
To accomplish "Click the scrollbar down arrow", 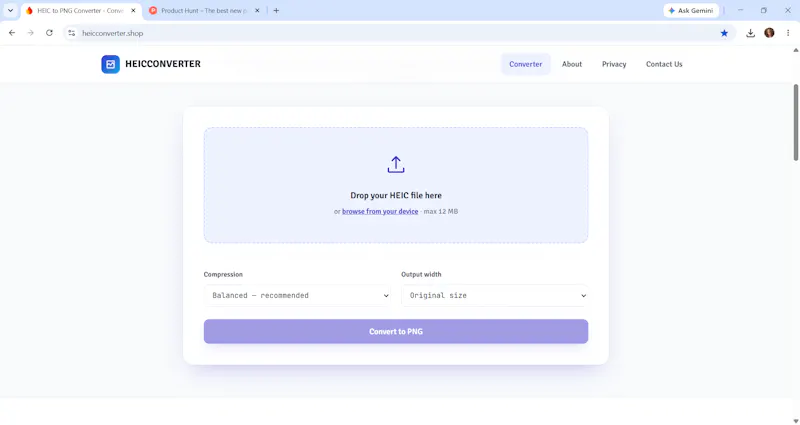I will (x=796, y=421).
